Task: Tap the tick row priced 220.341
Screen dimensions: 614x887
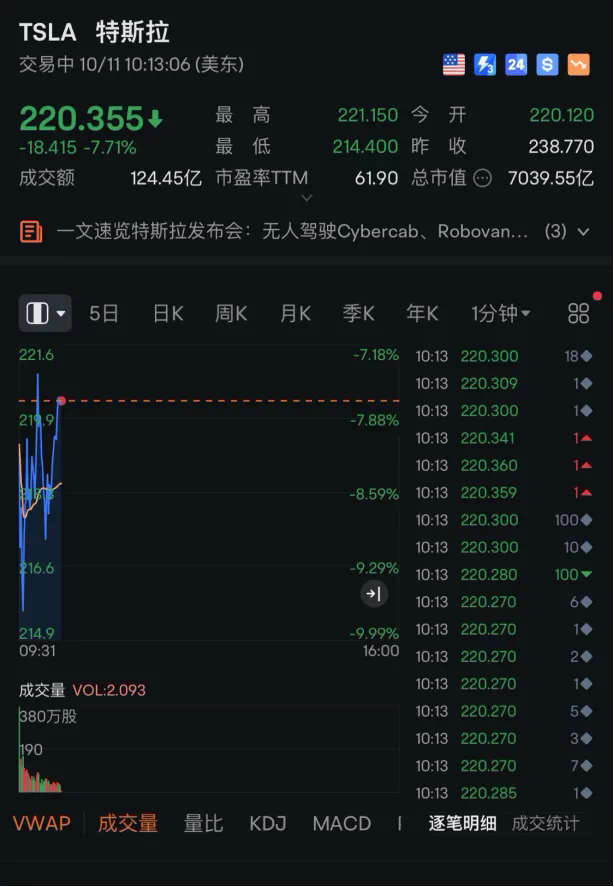Action: 504,438
